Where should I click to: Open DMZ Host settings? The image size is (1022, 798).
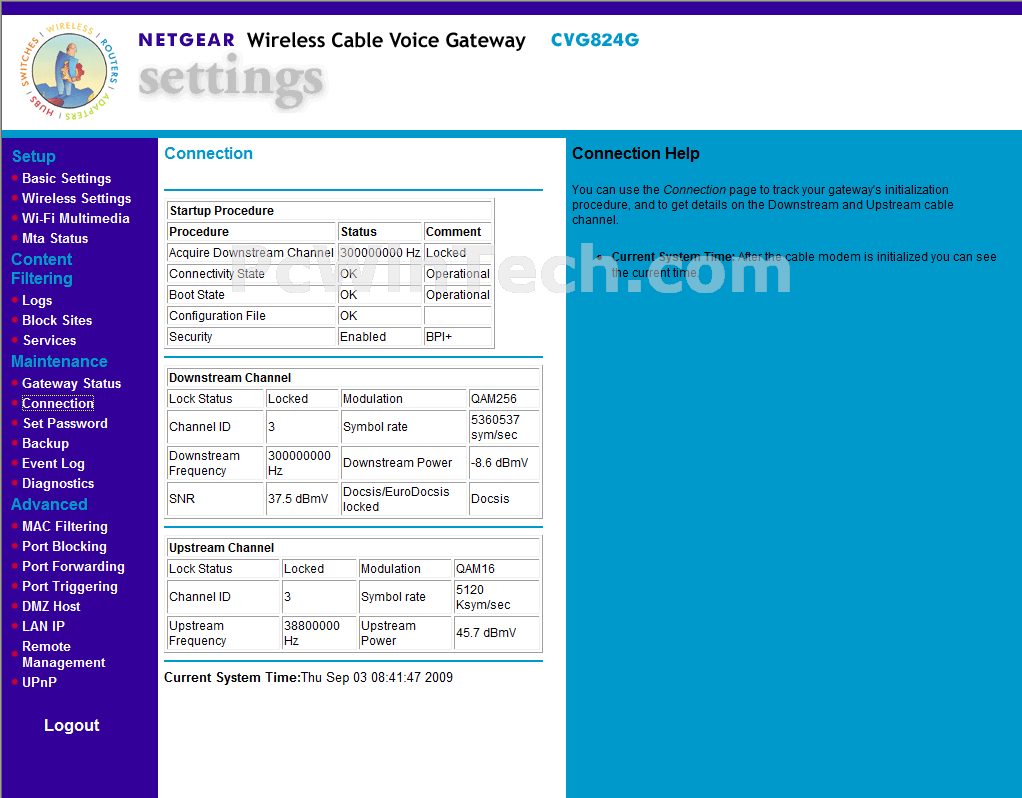[x=51, y=606]
